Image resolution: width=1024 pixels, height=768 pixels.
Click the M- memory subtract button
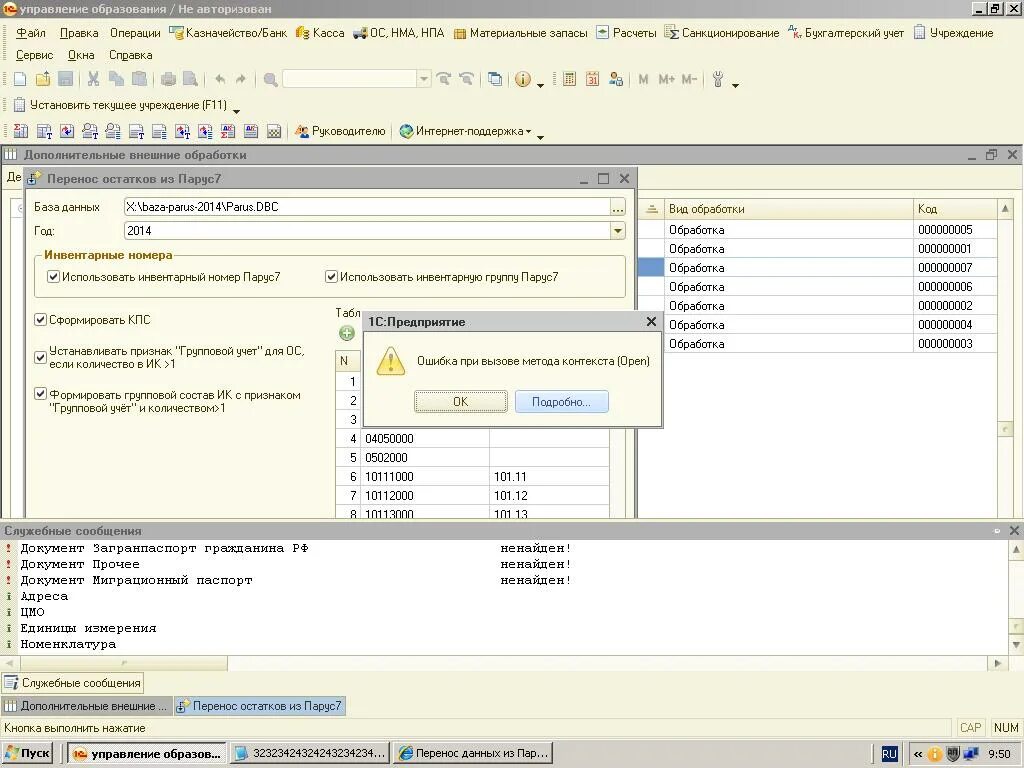click(x=690, y=79)
